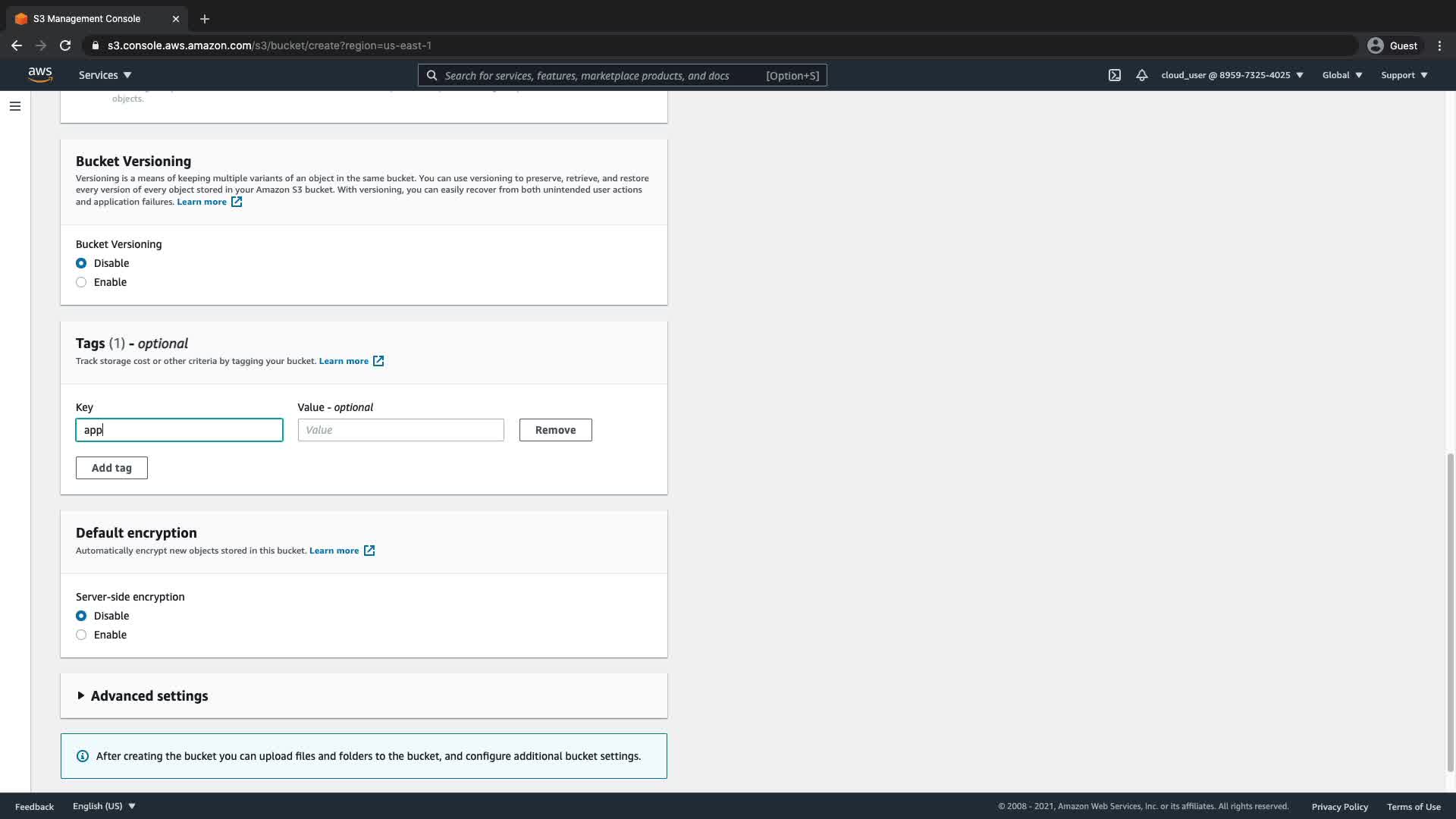1456x819 pixels.
Task: Open new browser tab with plus icon
Action: [205, 19]
